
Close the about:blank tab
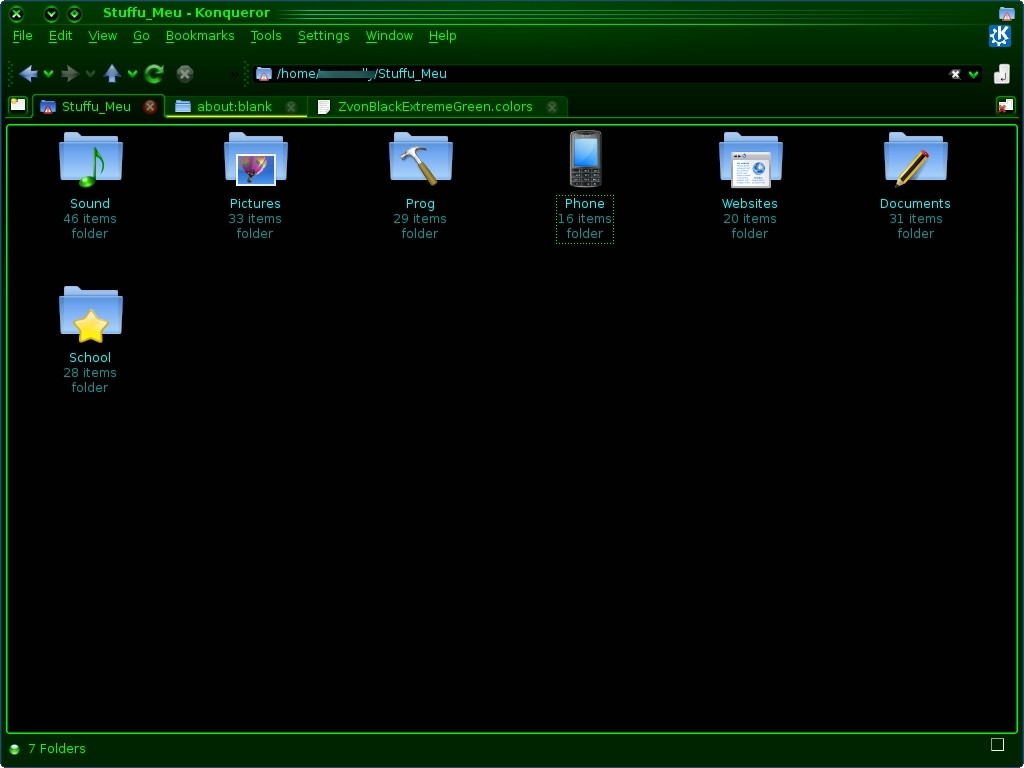click(x=291, y=106)
